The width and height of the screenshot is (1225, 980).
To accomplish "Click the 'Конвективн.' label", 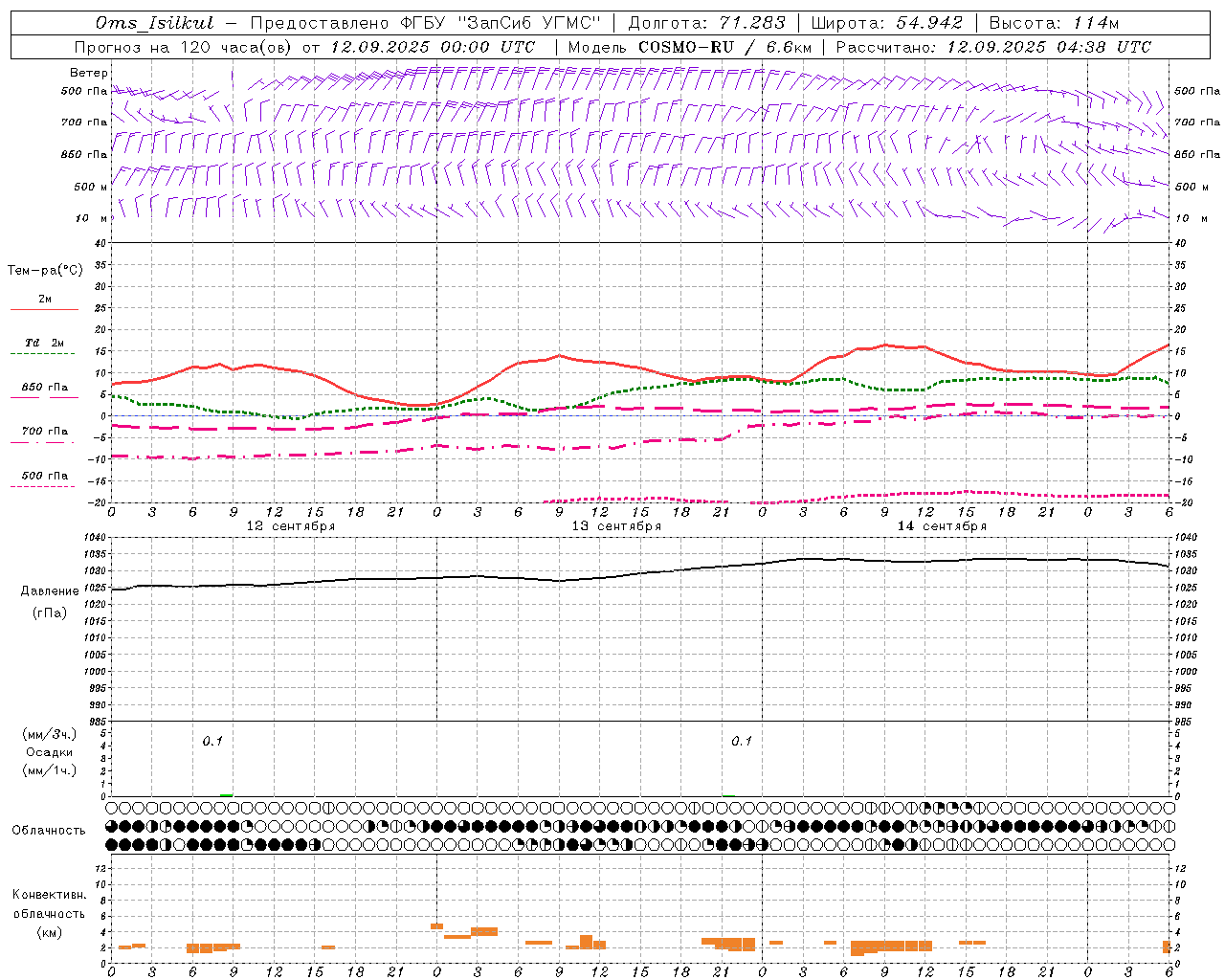I will point(50,895).
